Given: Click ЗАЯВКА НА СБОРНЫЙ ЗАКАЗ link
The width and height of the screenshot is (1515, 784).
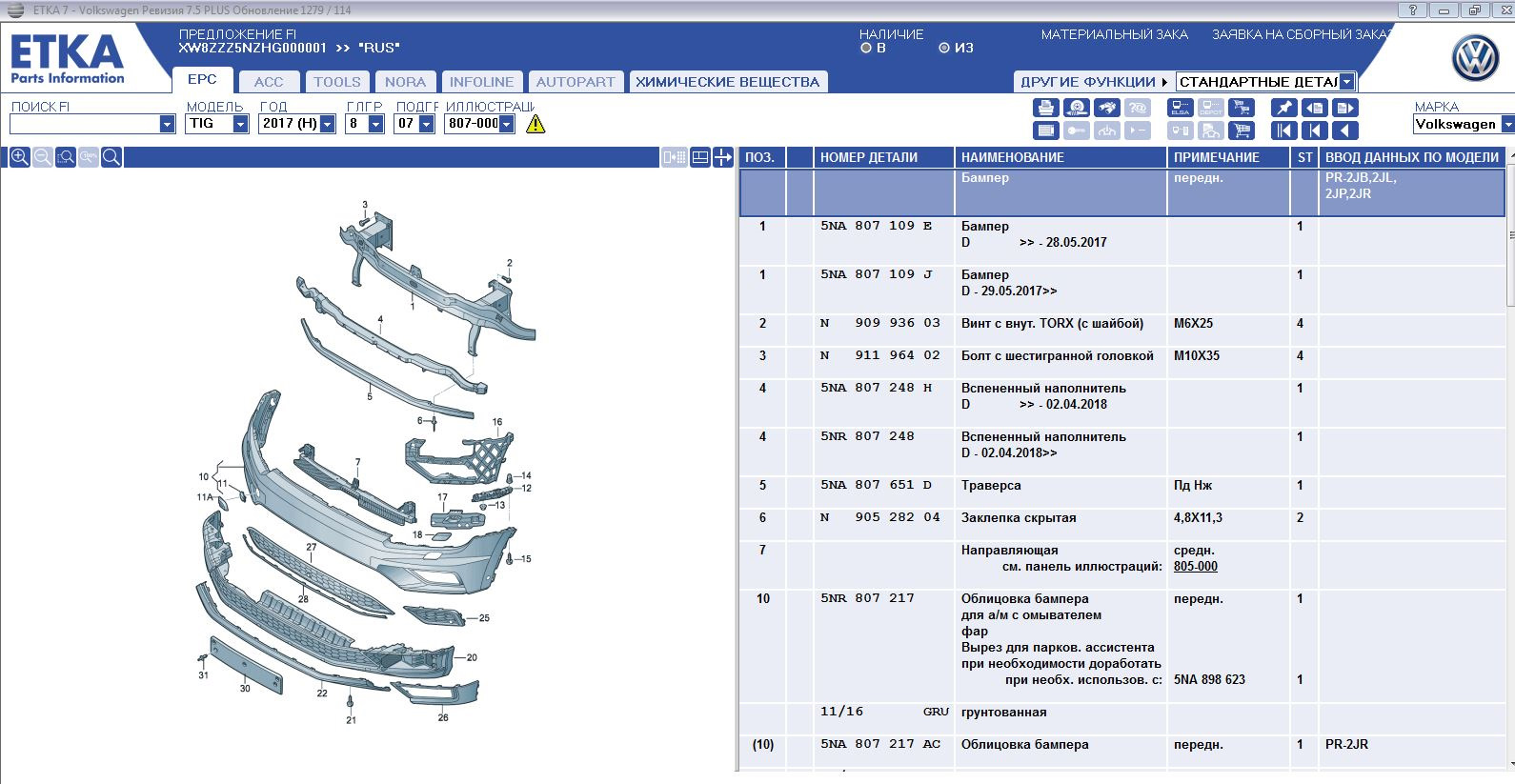Looking at the screenshot, I should 1302,34.
